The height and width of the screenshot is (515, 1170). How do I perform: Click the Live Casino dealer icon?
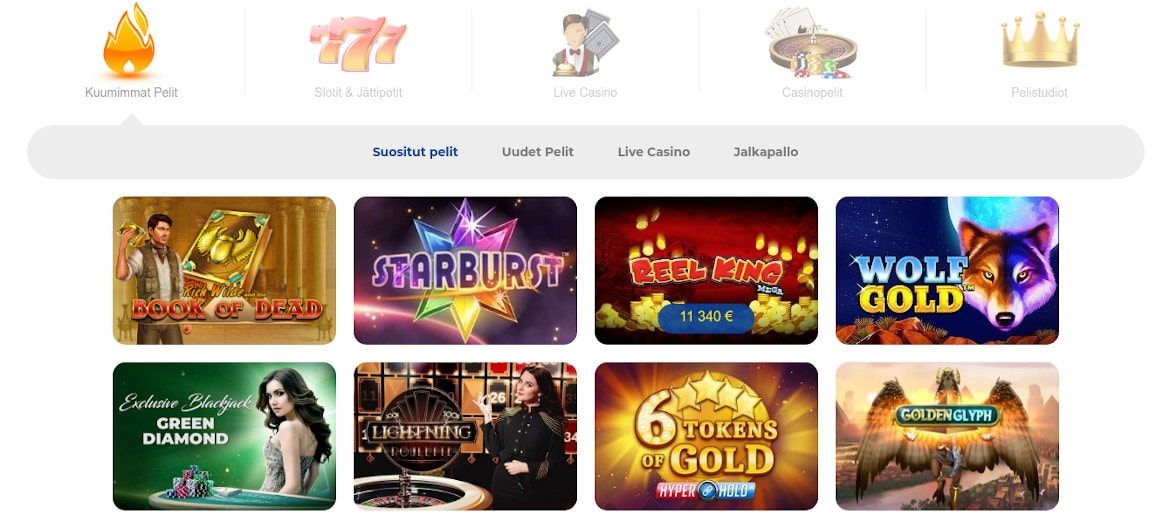[x=586, y=43]
